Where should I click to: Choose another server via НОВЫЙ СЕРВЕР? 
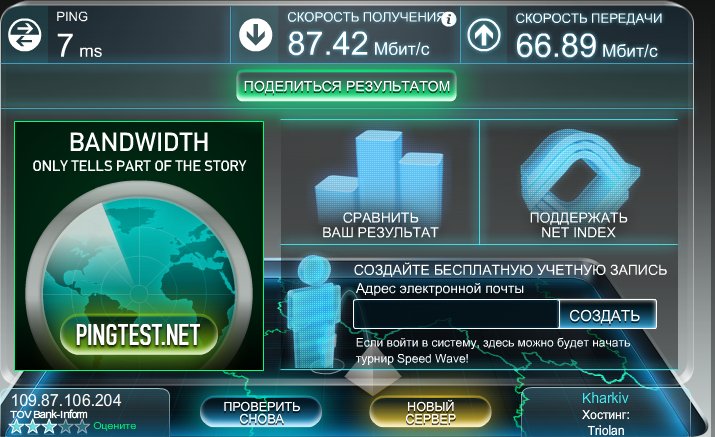click(x=430, y=413)
